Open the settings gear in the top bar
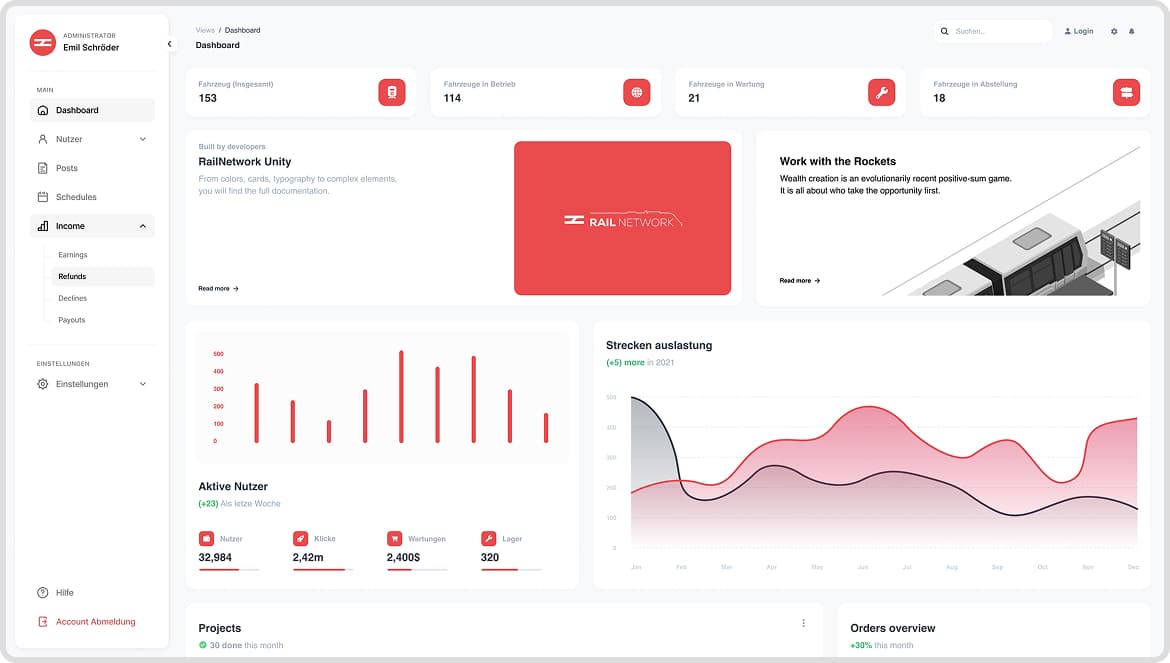The image size is (1170, 663). pos(1113,31)
